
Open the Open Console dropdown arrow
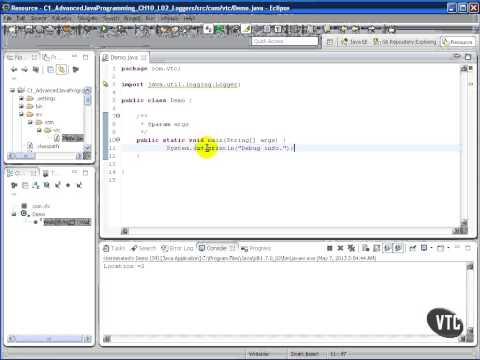(448, 248)
